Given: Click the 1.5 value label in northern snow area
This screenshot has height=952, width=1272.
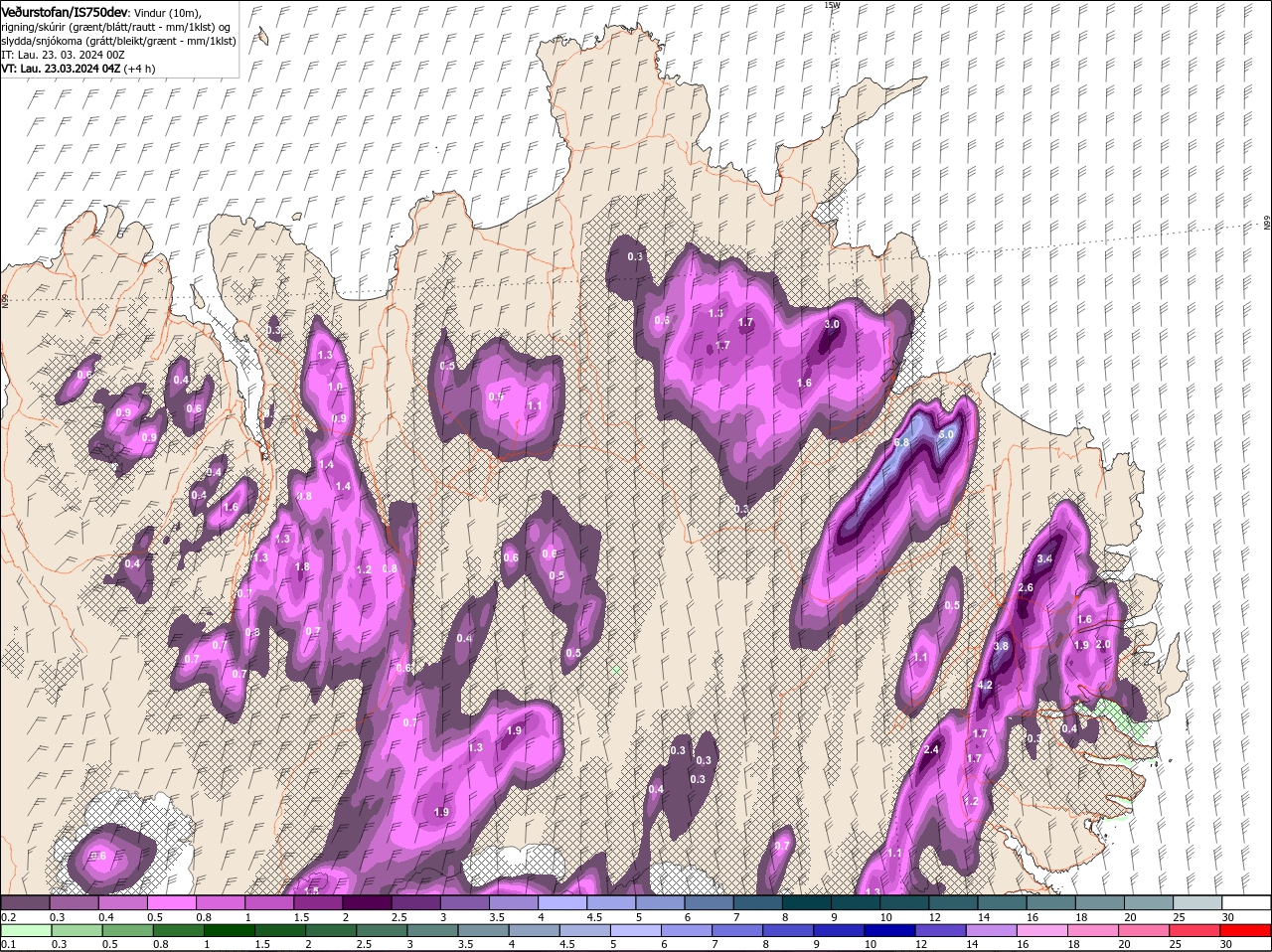Looking at the screenshot, I should point(715,313).
